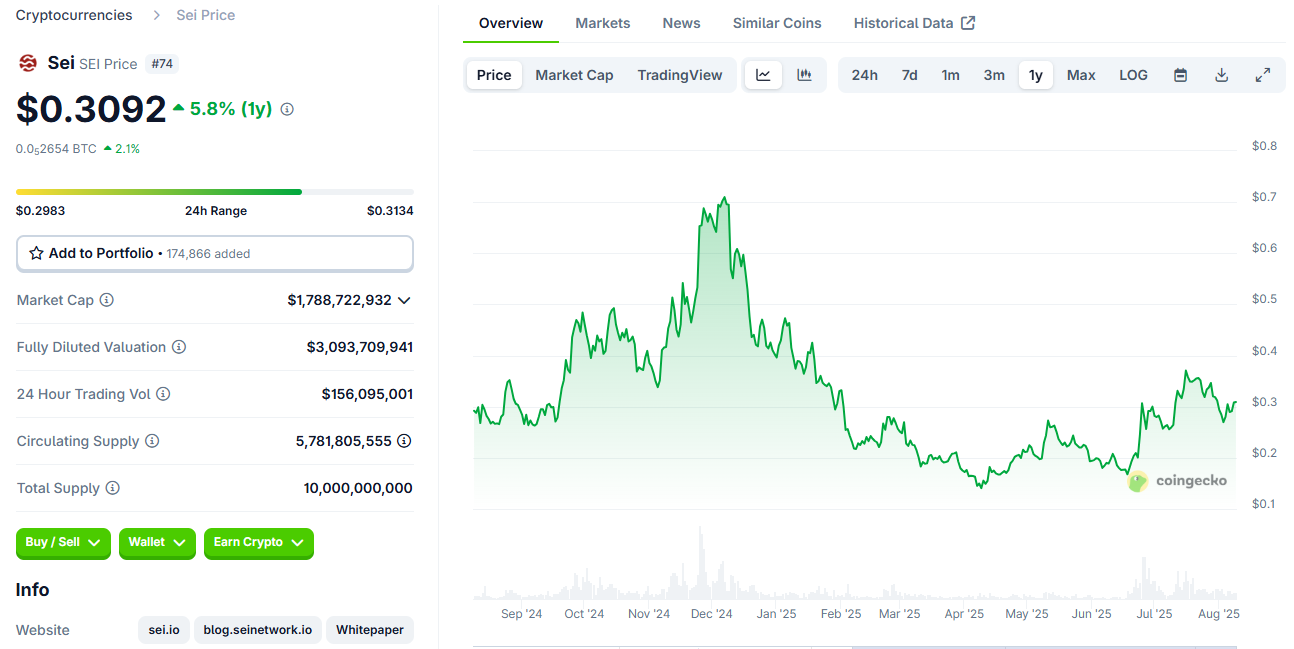The image size is (1294, 649).
Task: Go to Cryptocurrencies breadcrumb
Action: click(74, 15)
